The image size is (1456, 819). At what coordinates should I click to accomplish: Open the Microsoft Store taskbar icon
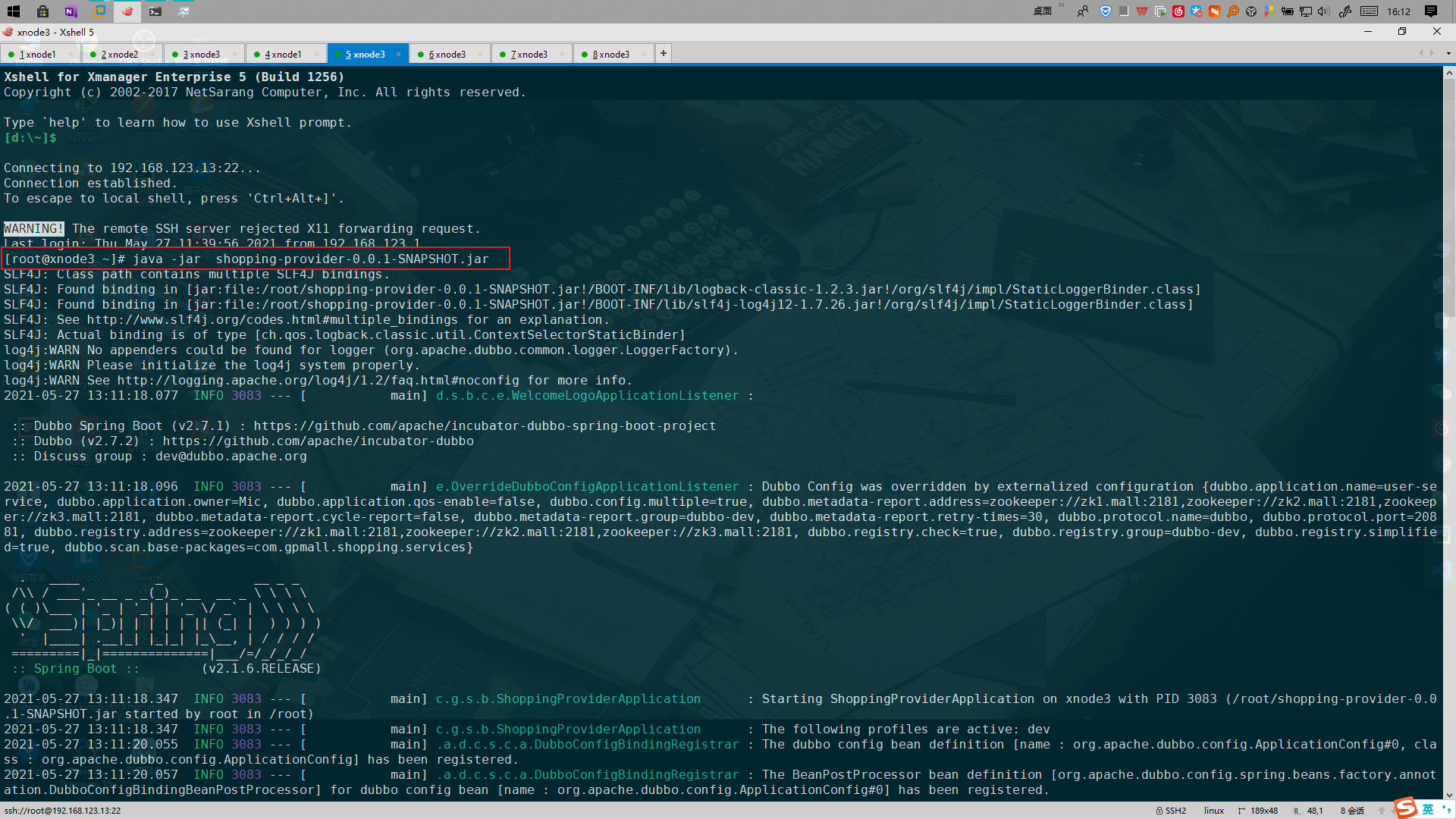(x=42, y=11)
